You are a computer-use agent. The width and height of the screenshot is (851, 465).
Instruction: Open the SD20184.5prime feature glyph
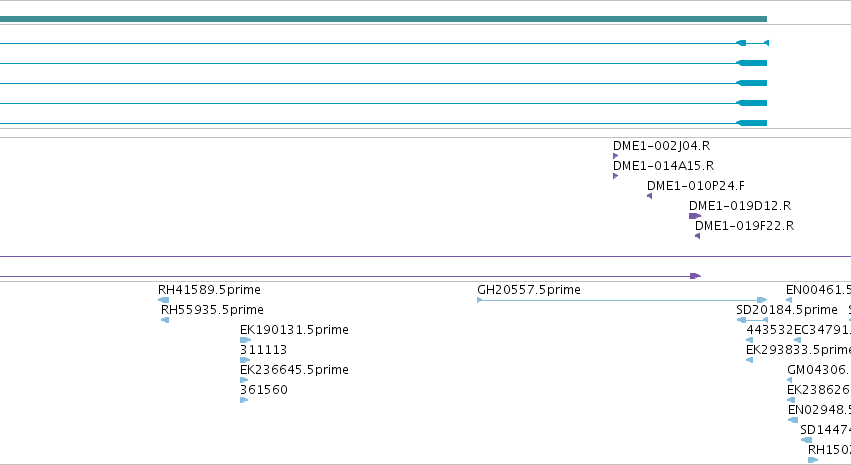(x=752, y=320)
